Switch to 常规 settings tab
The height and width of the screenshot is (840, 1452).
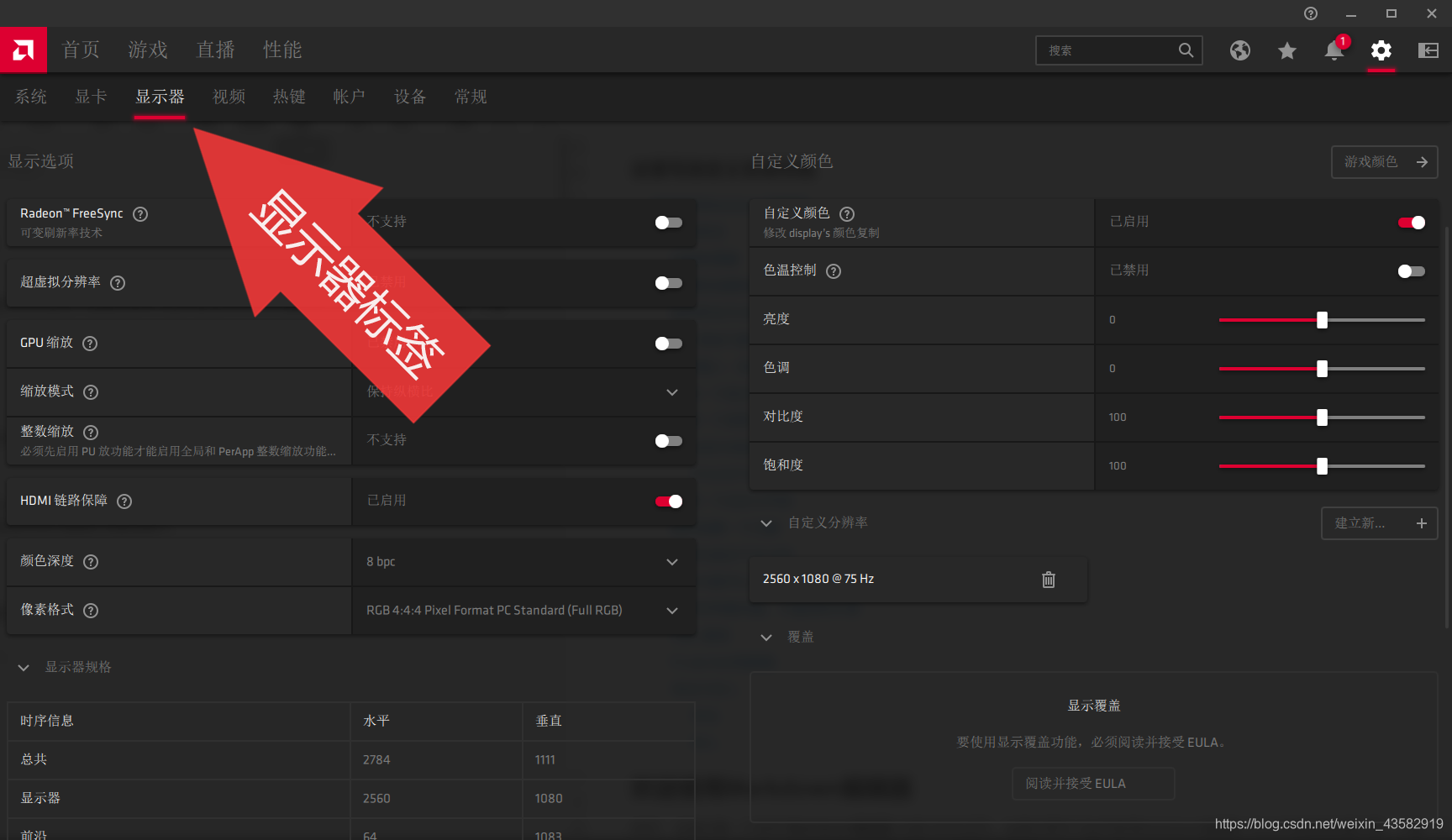471,97
